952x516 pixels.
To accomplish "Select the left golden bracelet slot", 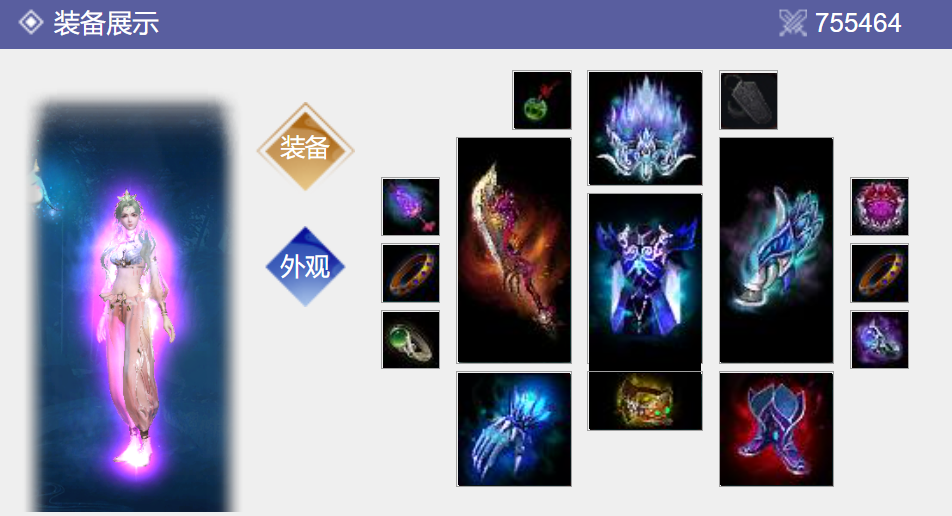I will pyautogui.click(x=410, y=273).
